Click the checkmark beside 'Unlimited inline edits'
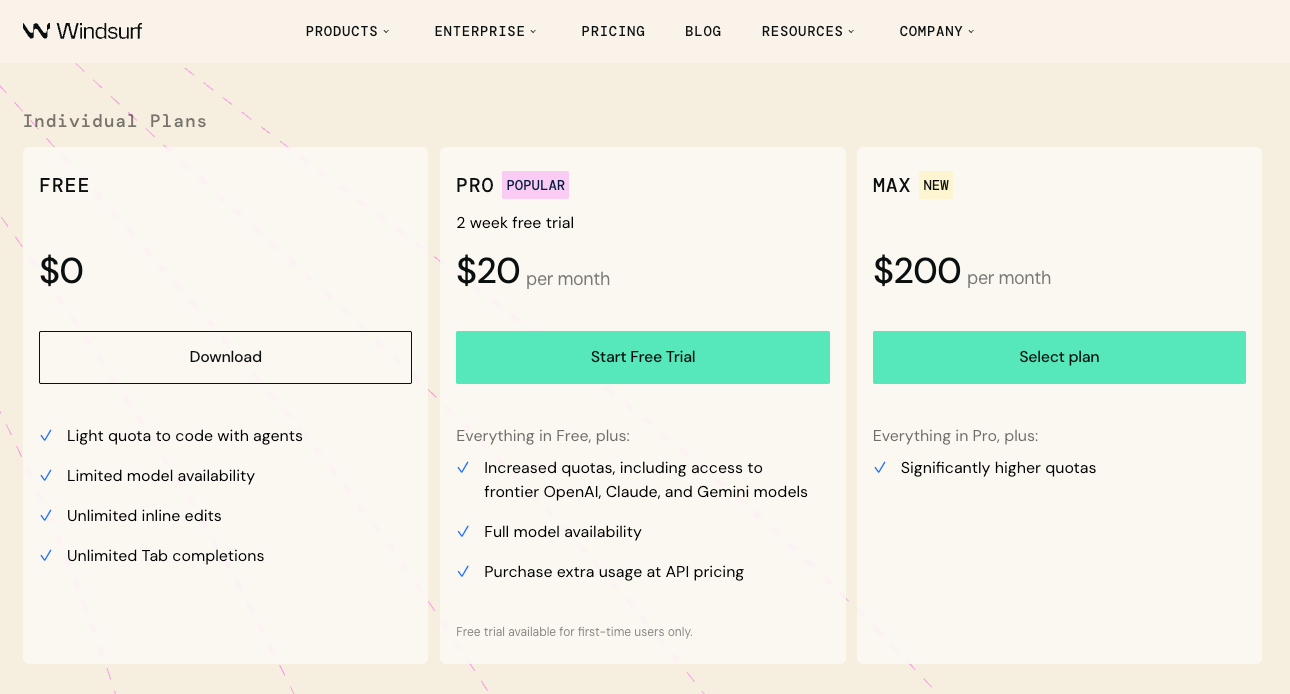1290x694 pixels. 46,515
